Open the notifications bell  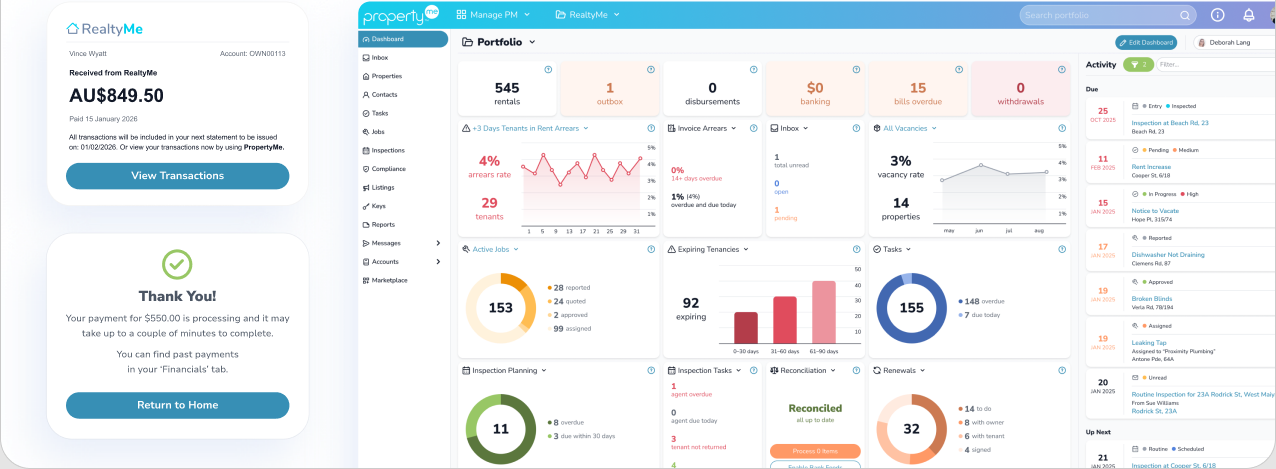[x=1249, y=15]
